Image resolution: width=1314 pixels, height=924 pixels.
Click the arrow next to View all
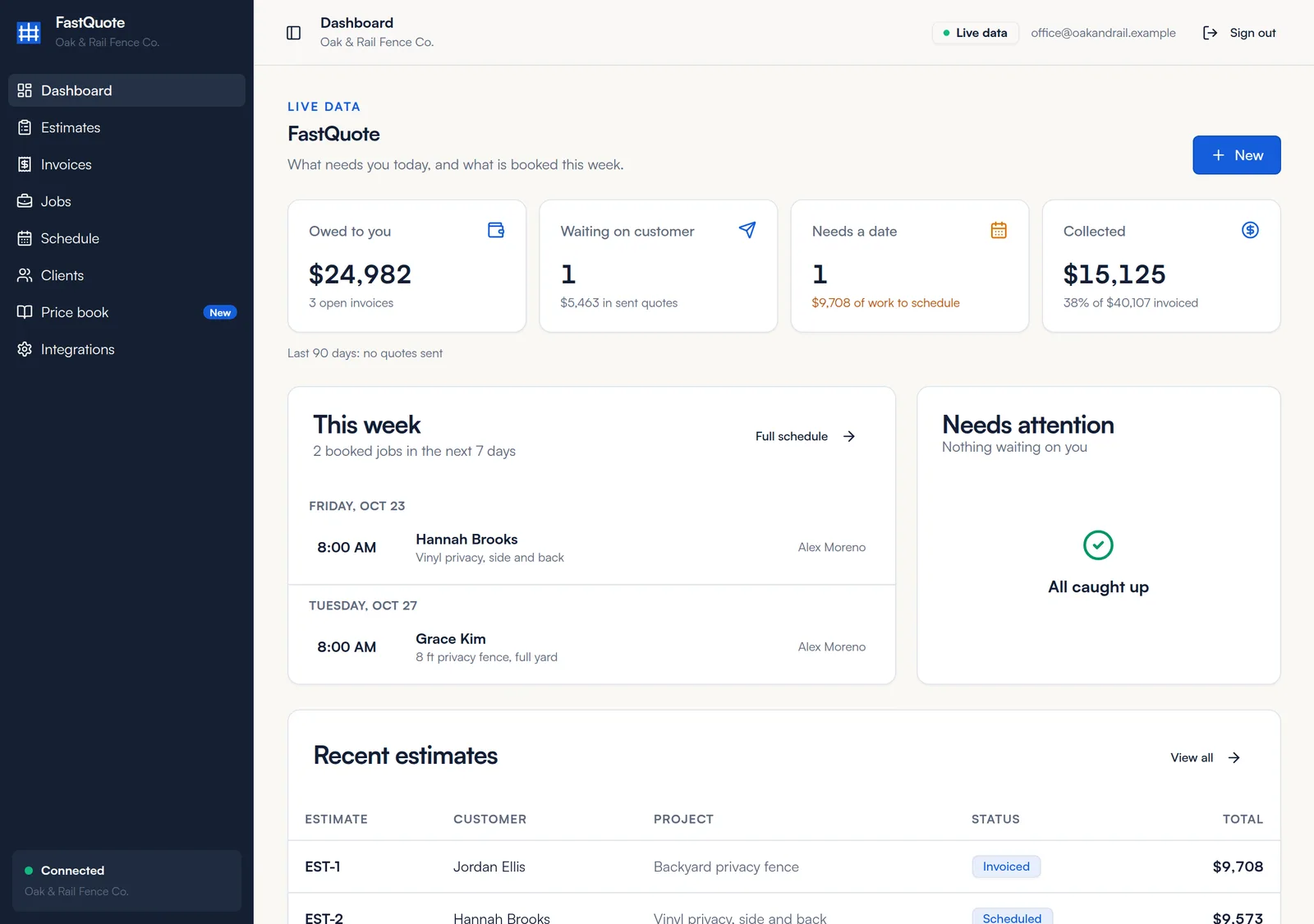tap(1234, 757)
